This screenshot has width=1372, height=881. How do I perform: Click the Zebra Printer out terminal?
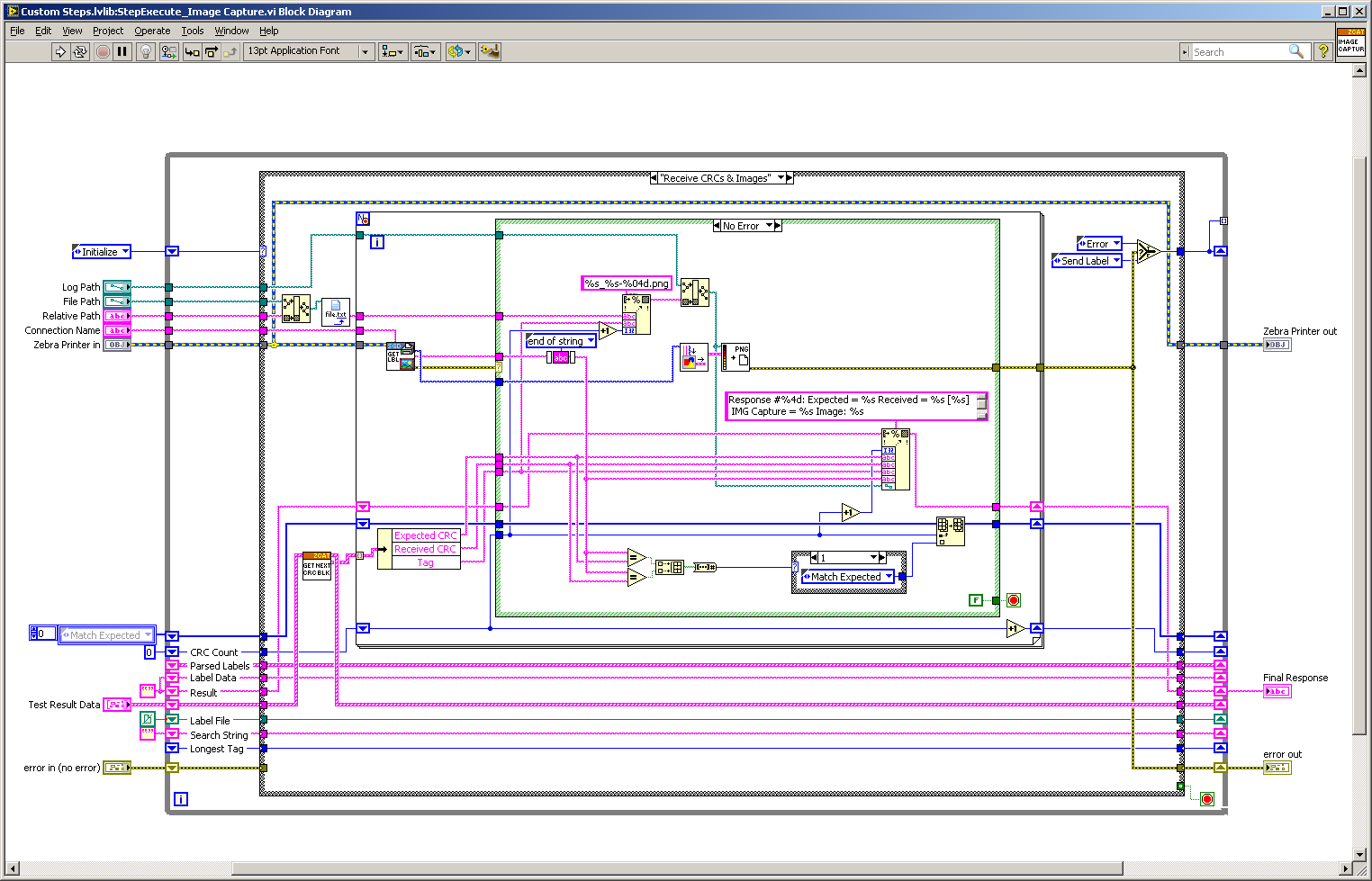pos(1277,345)
